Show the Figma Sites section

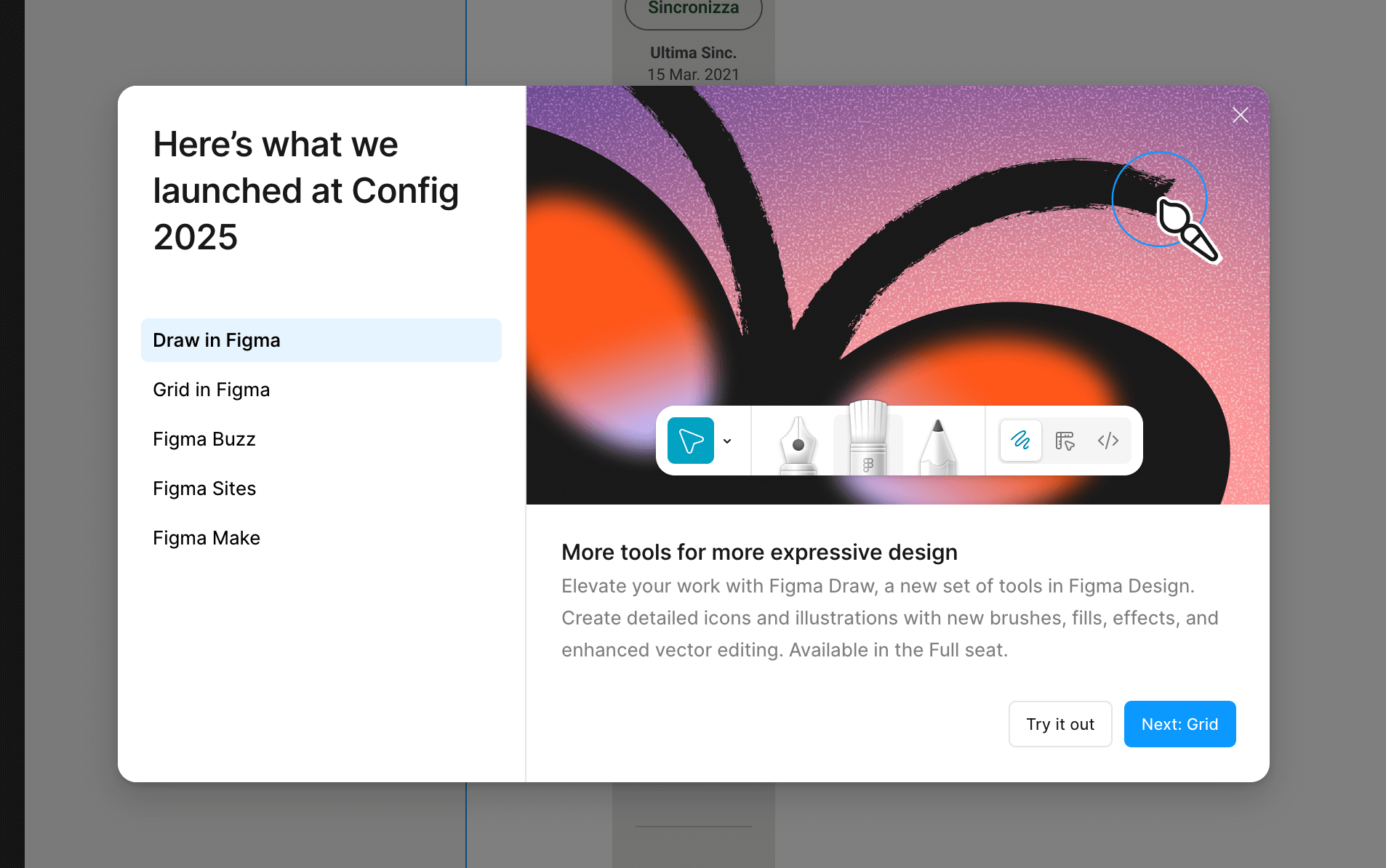[x=204, y=489]
